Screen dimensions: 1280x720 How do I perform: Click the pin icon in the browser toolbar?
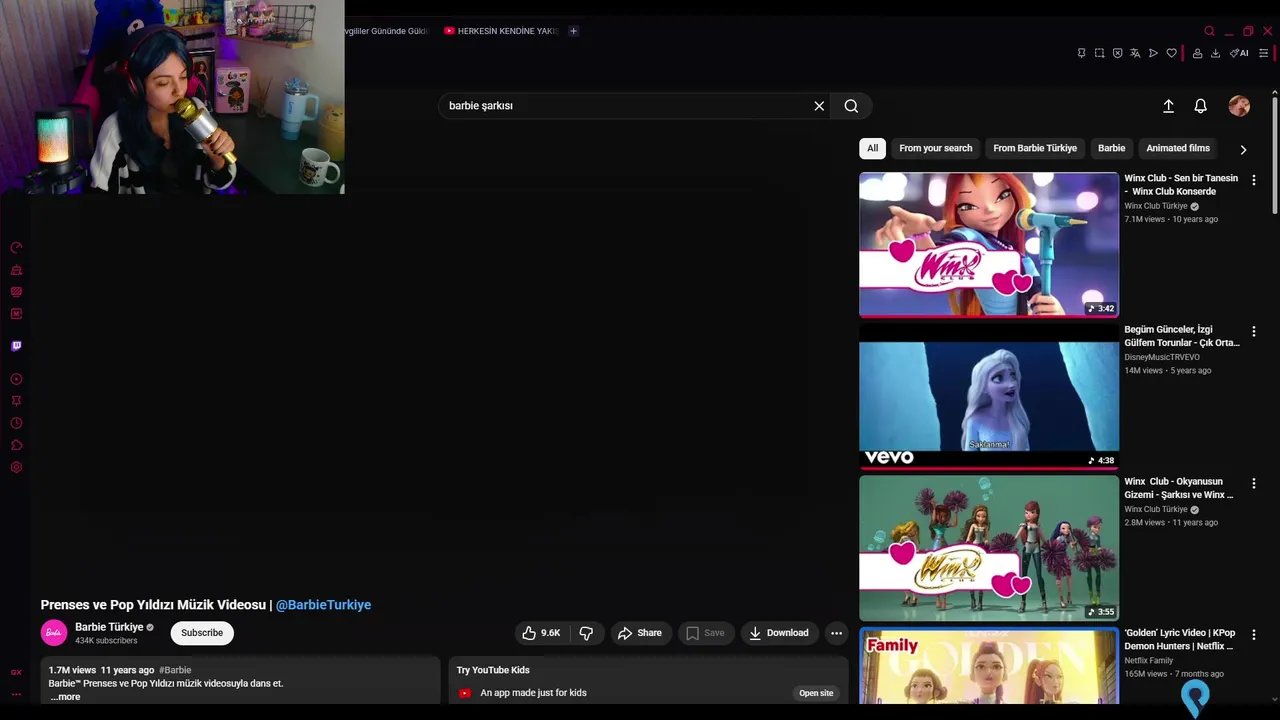[1081, 53]
